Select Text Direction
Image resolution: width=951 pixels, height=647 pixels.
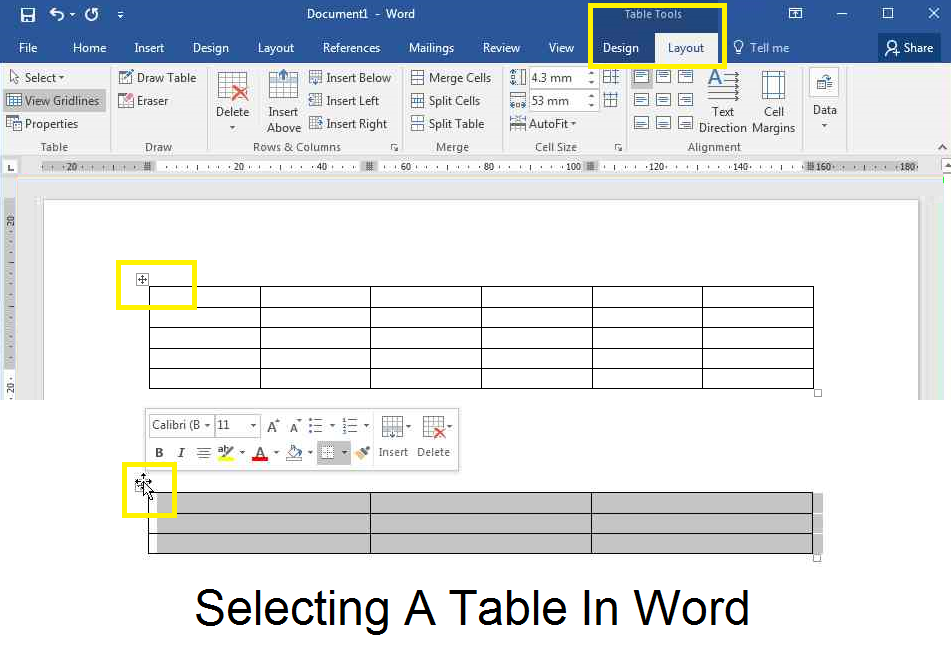pyautogui.click(x=723, y=100)
